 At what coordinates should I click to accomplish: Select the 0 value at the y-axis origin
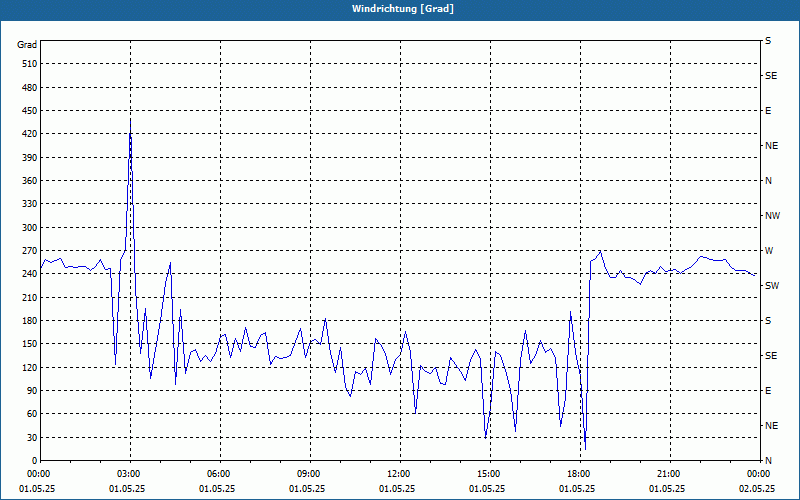(x=35, y=461)
